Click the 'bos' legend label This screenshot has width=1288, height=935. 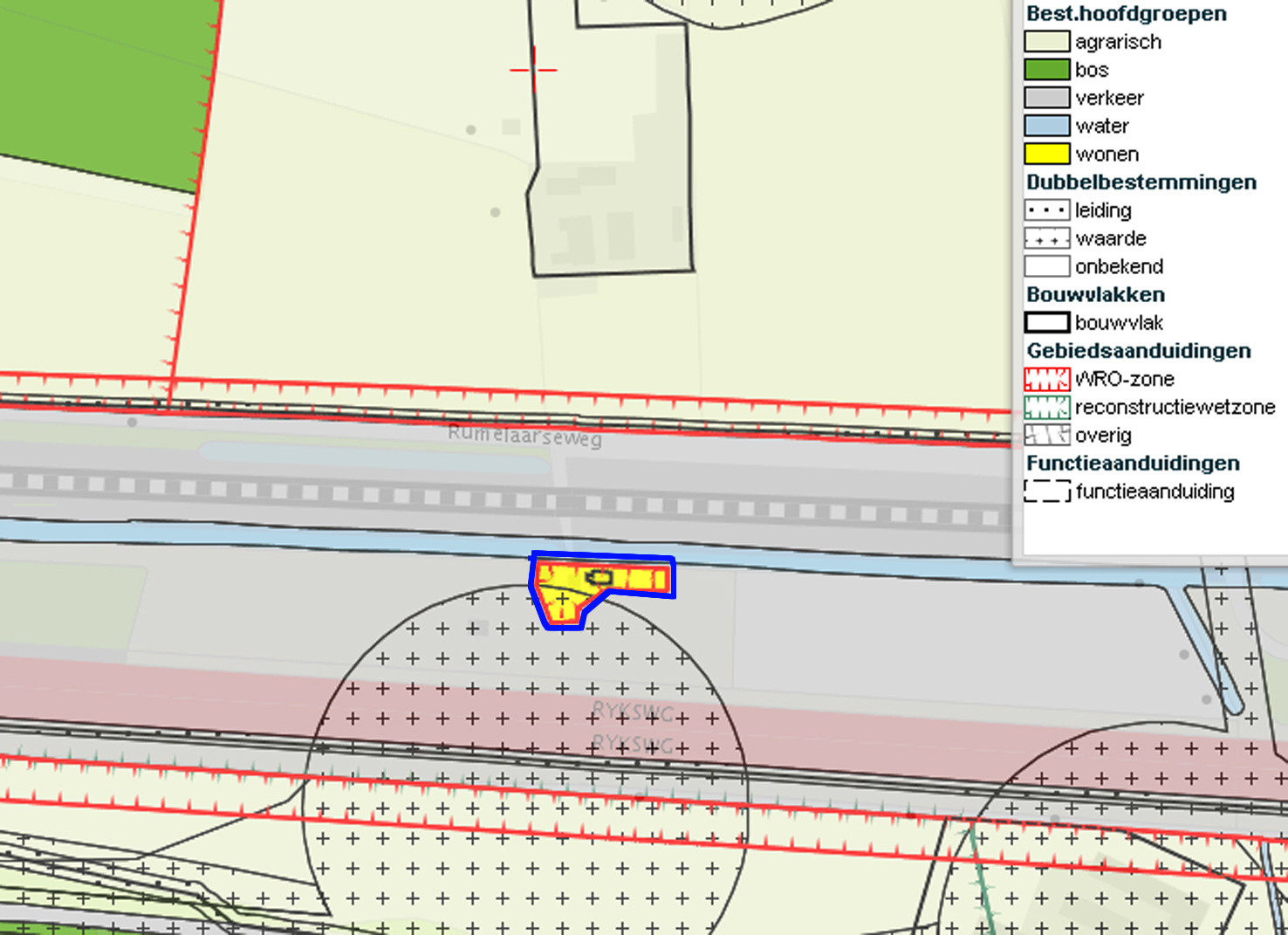tap(1092, 70)
